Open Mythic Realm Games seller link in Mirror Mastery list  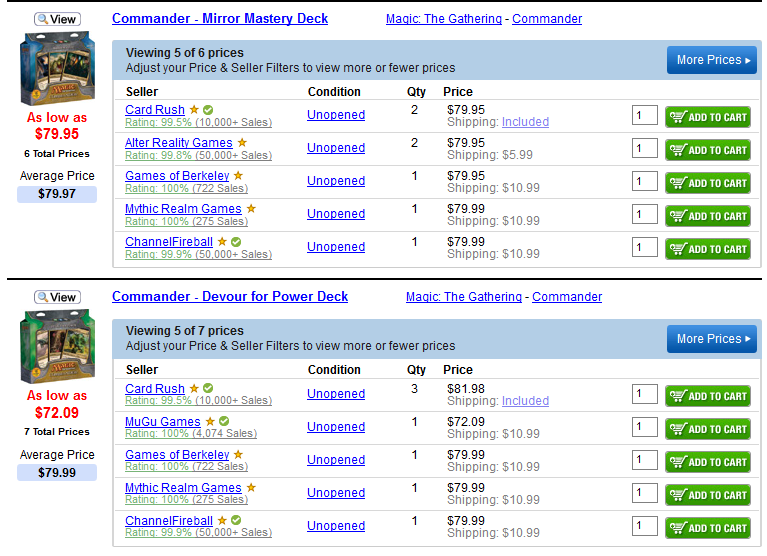(183, 209)
